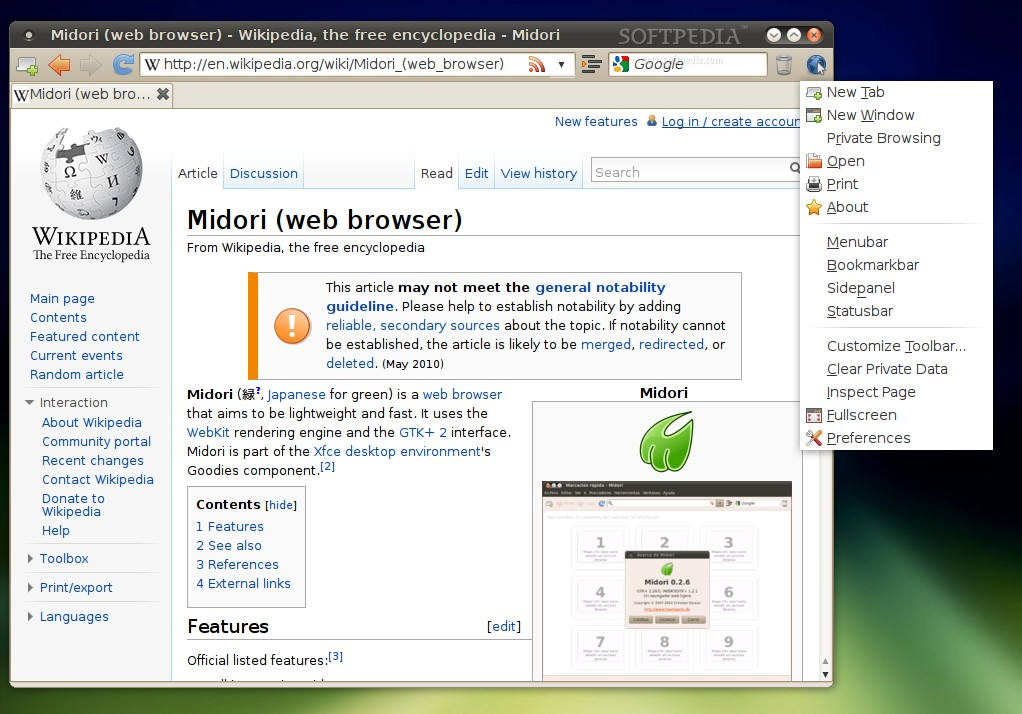This screenshot has height=714, width=1022.
Task: Toggle the Bookmarkbar option
Action: click(896, 265)
